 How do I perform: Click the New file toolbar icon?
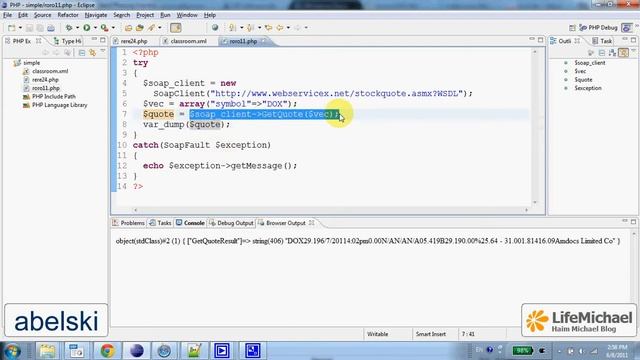coord(11,28)
